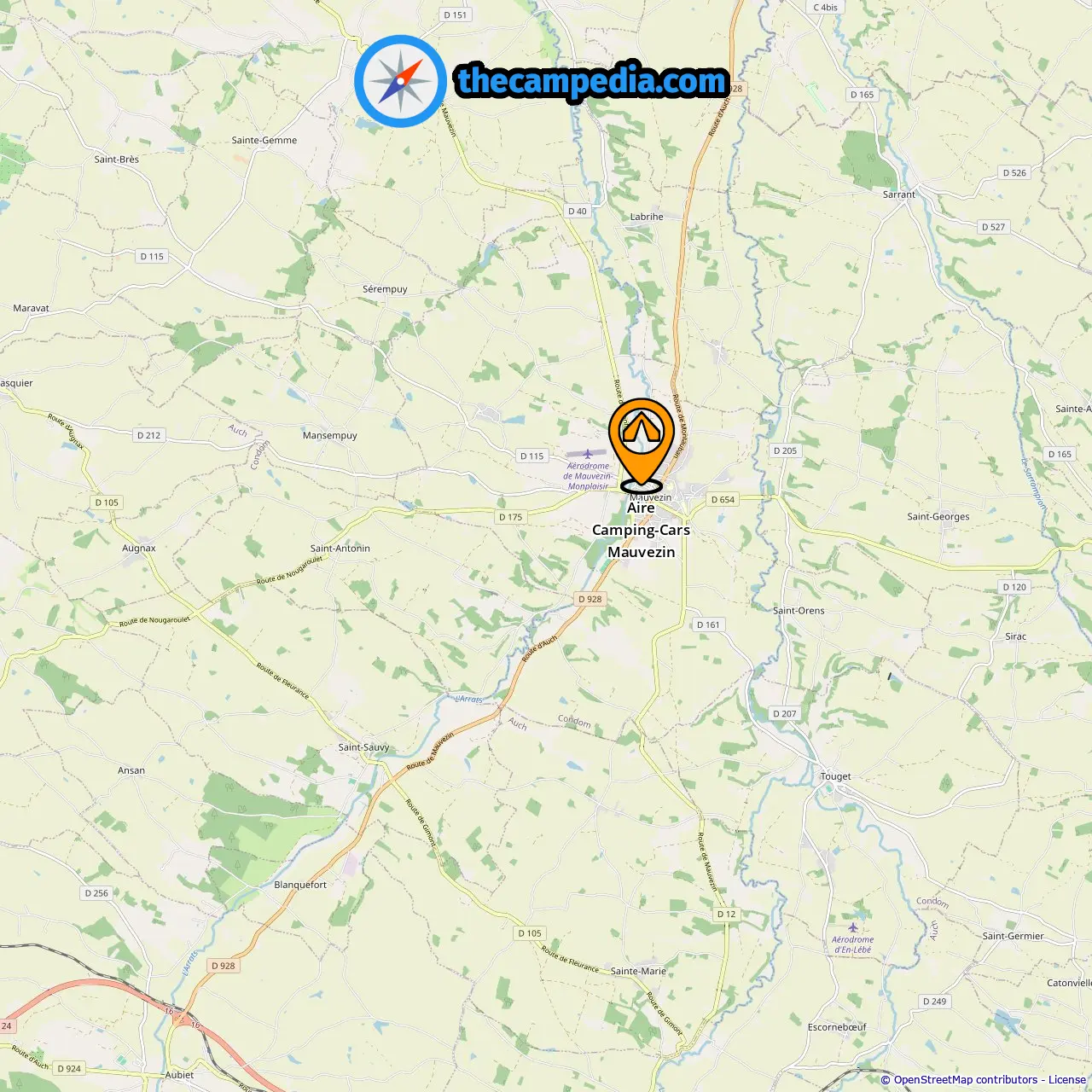Click the D 212 road shield

tap(148, 435)
